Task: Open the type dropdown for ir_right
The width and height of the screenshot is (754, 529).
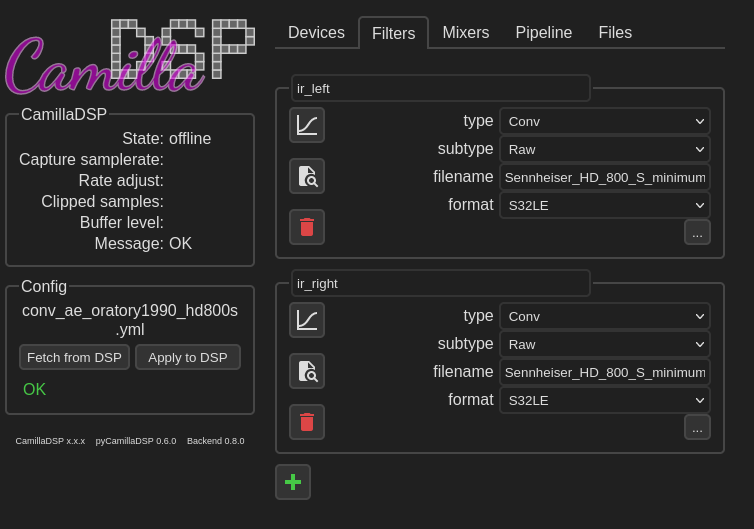Action: [604, 316]
